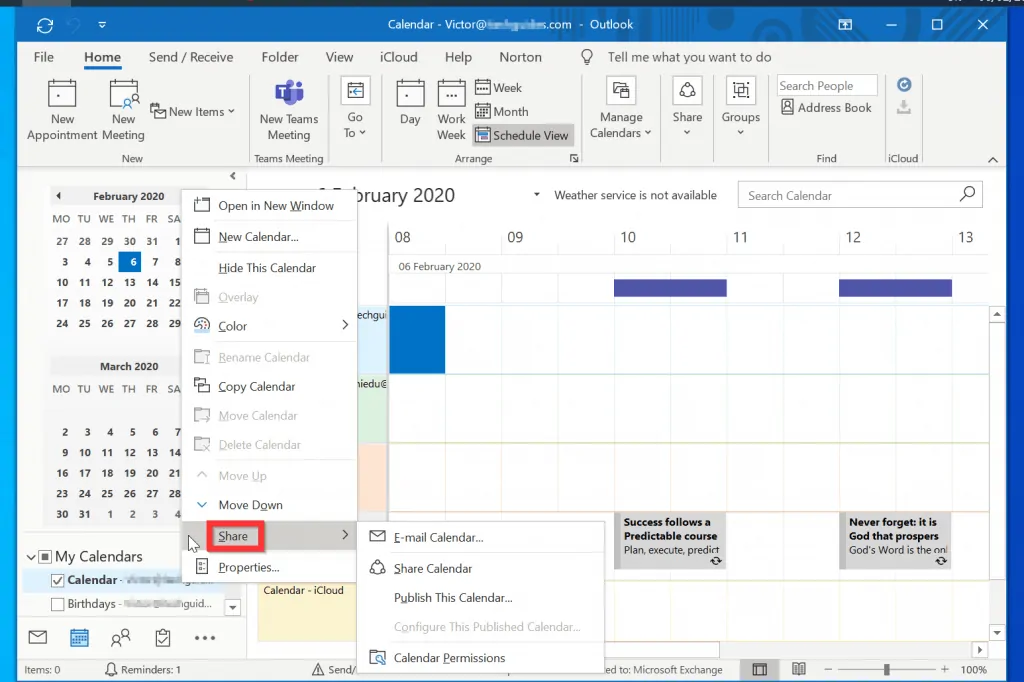The image size is (1024, 682).
Task: Click the Ribbon Display Options icon
Action: point(845,25)
